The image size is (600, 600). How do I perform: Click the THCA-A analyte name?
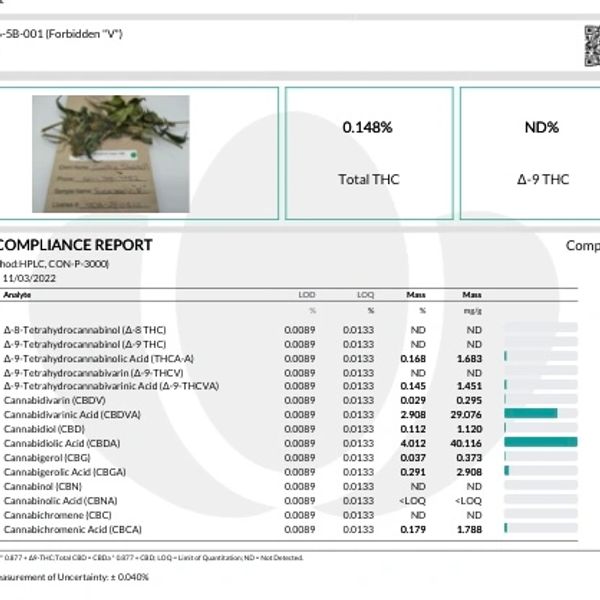point(99,359)
